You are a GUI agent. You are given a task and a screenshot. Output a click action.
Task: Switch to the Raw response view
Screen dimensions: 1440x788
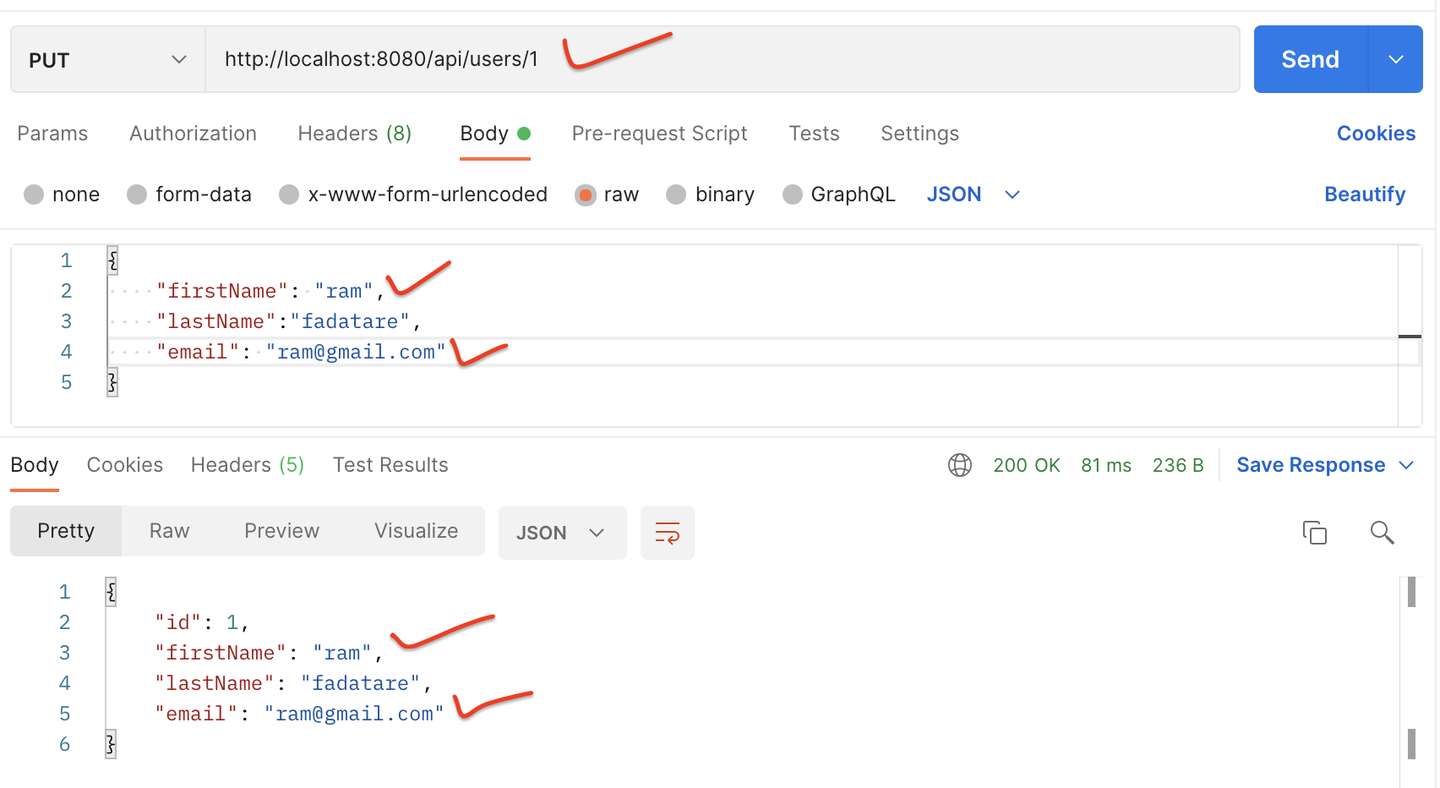pyautogui.click(x=168, y=531)
